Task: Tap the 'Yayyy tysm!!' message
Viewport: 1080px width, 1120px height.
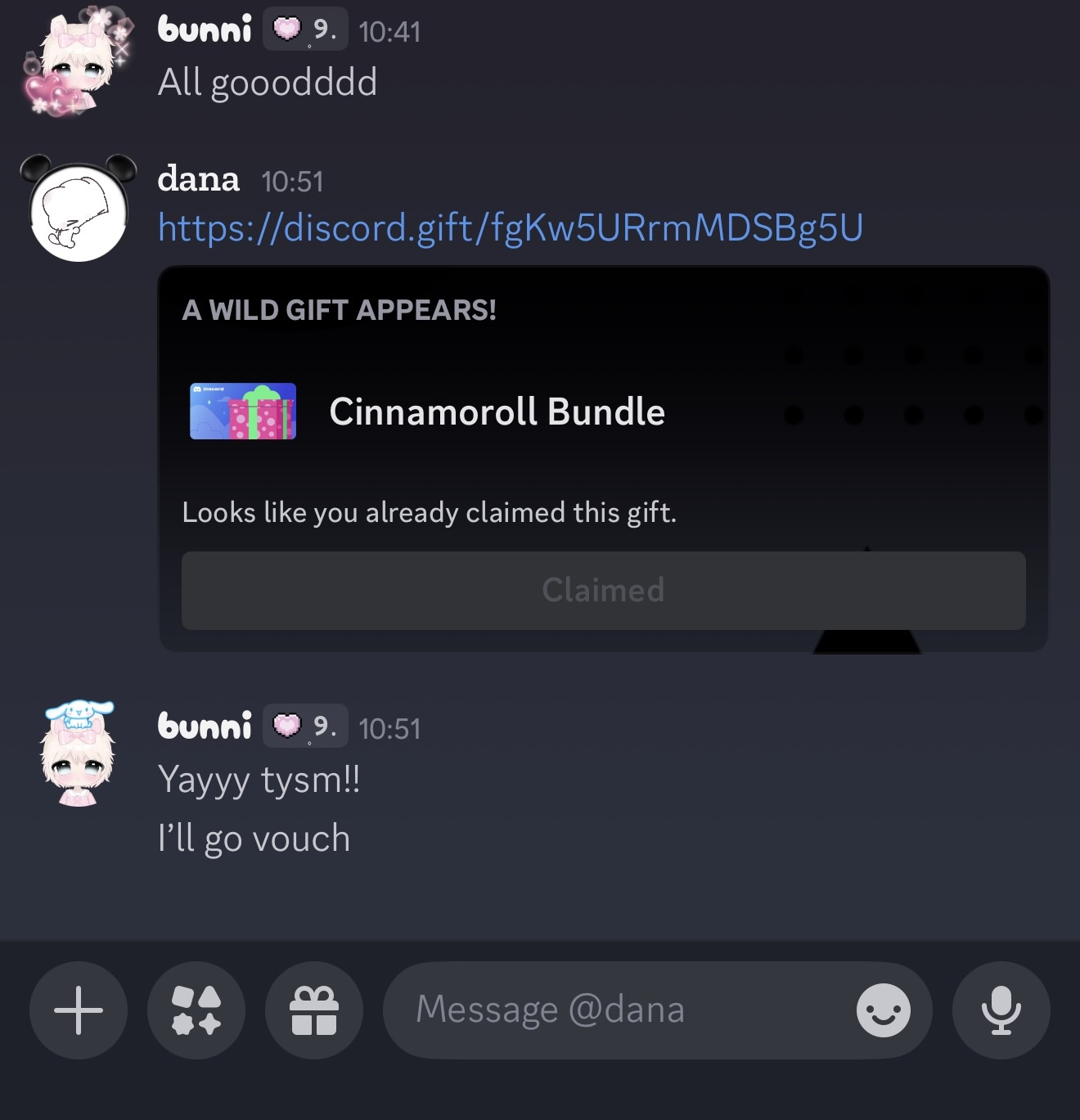Action: click(259, 780)
